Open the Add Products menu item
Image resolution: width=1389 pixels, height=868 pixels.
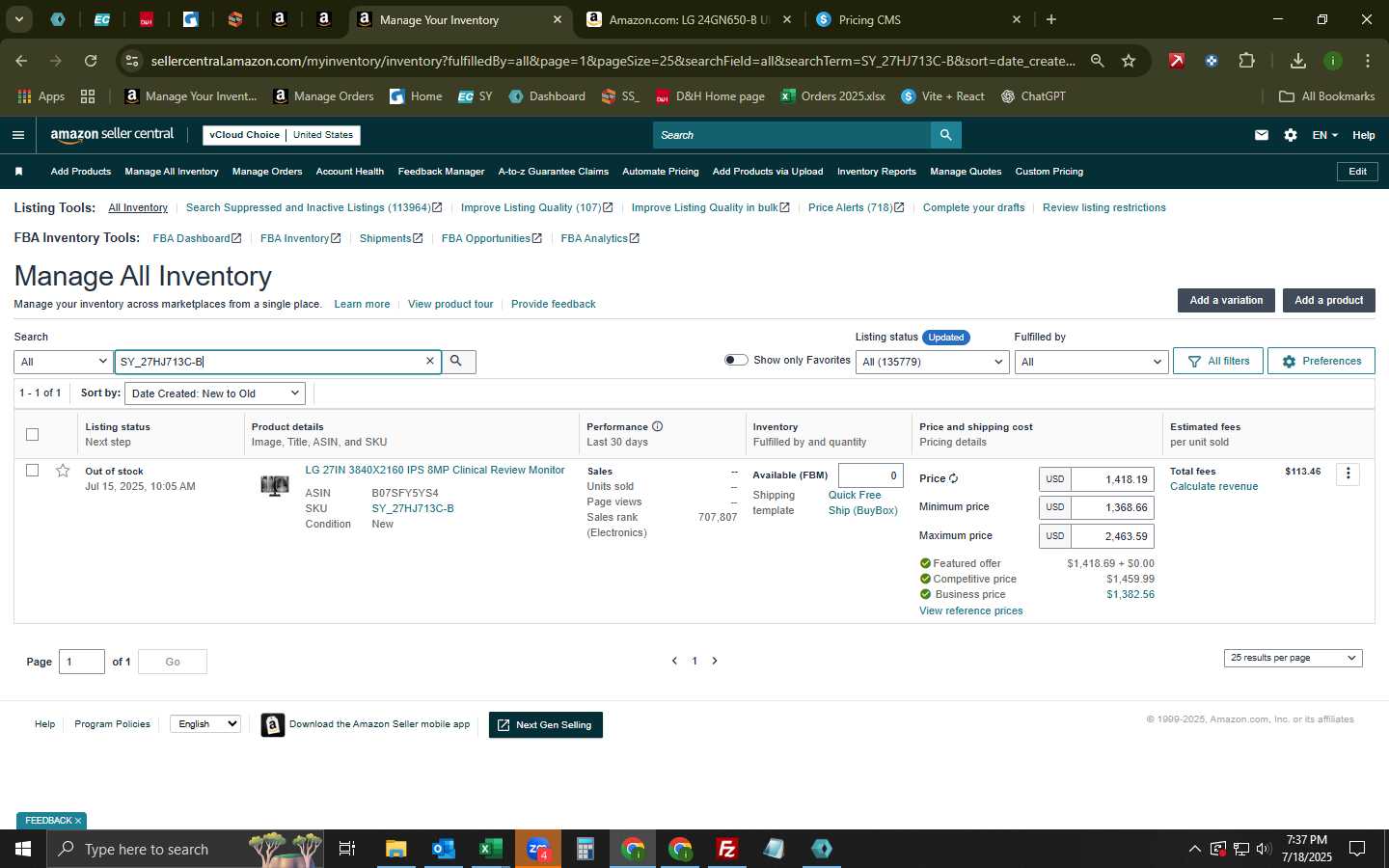coord(80,172)
